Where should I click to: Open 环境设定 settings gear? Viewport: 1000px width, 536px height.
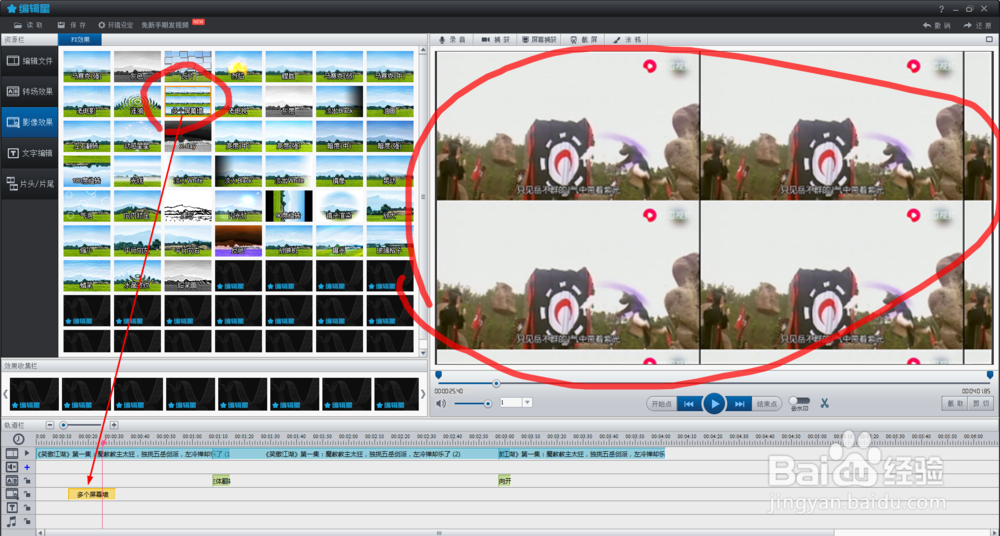115,25
